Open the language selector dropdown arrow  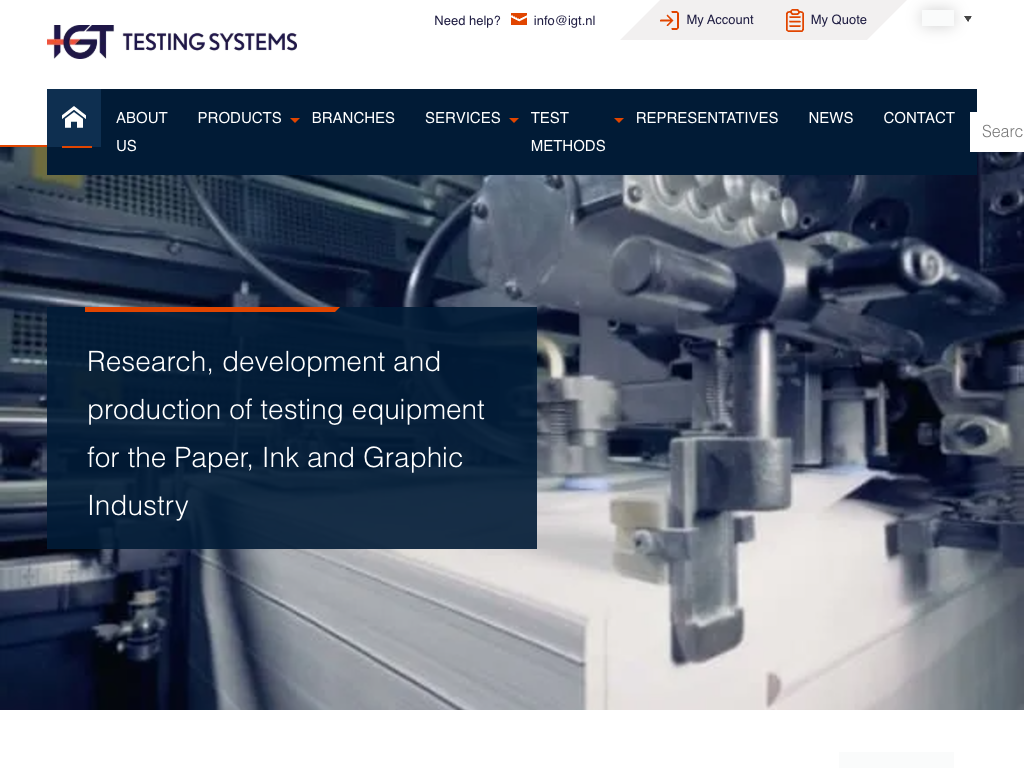coord(967,19)
